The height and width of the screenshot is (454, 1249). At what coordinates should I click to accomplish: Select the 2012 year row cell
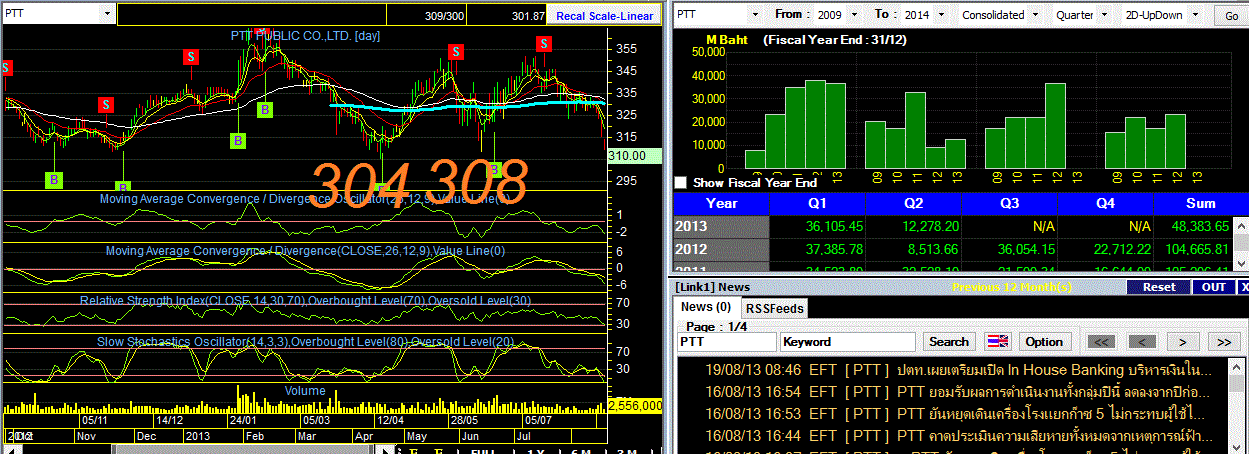[720, 250]
